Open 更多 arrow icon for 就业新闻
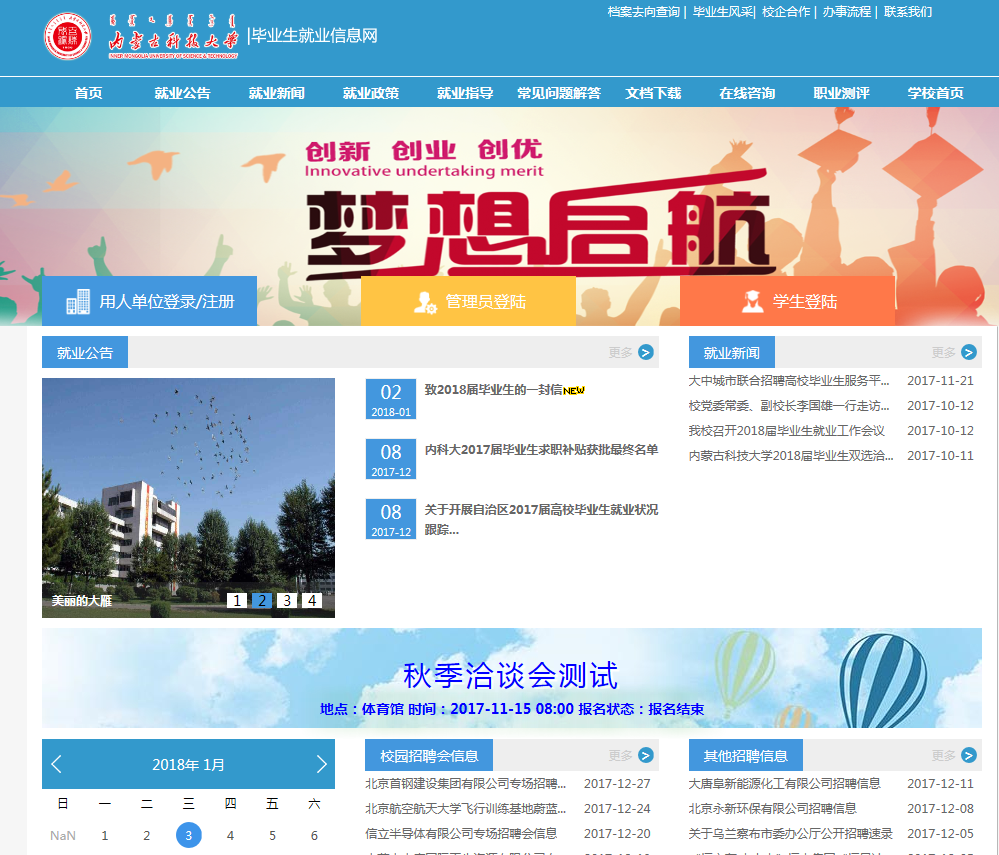The image size is (999, 855). click(x=968, y=352)
